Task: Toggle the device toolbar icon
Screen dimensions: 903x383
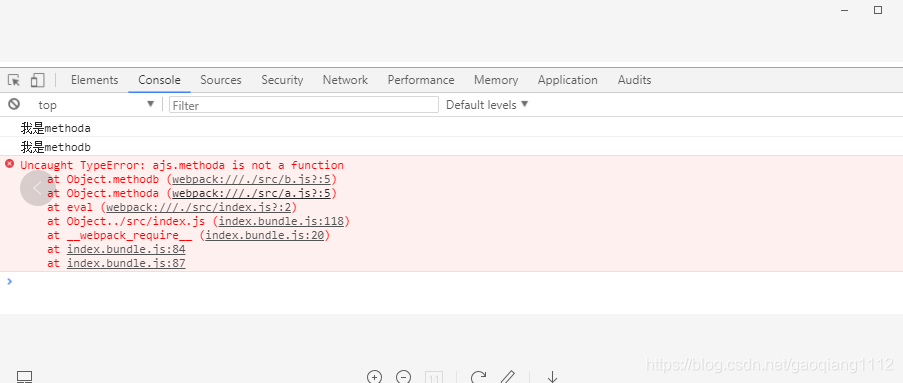Action: click(38, 80)
